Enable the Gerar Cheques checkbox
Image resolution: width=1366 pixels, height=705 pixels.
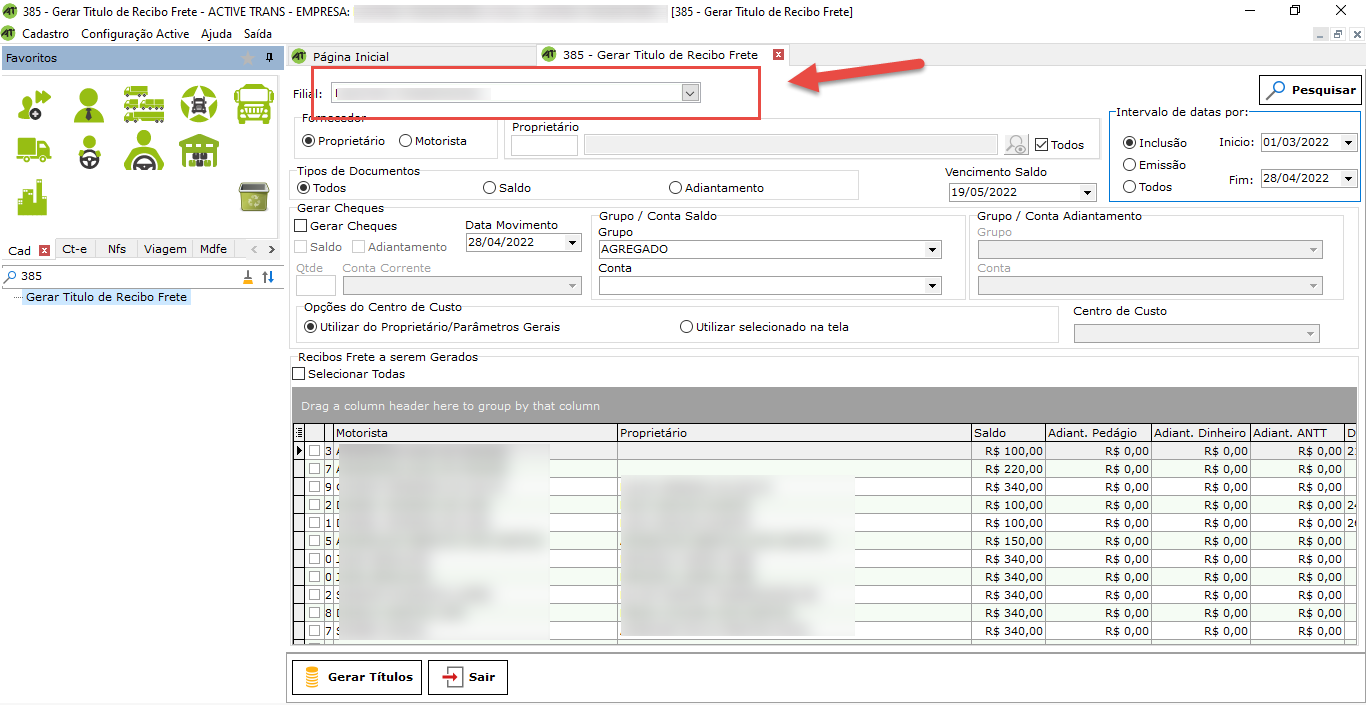301,226
